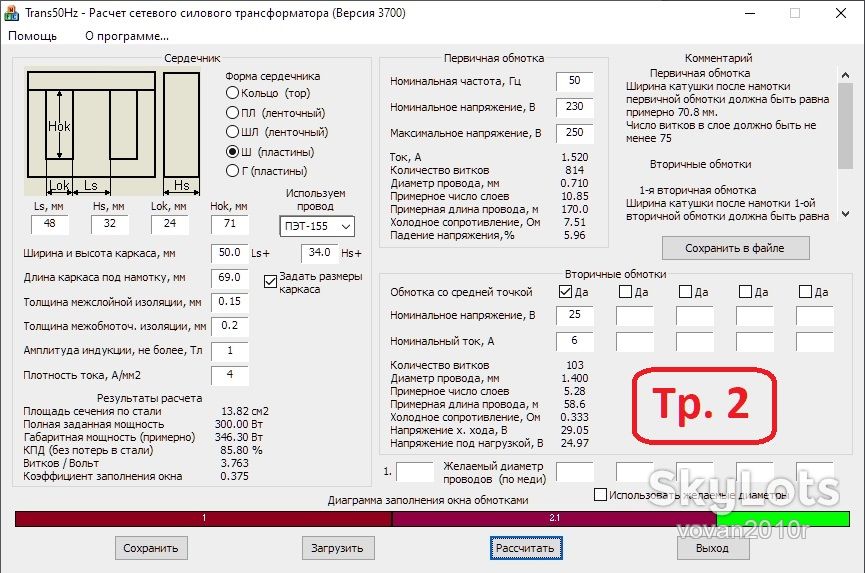865x573 pixels.
Task: Click first secondary desired wire diameter field
Action: 575,472
